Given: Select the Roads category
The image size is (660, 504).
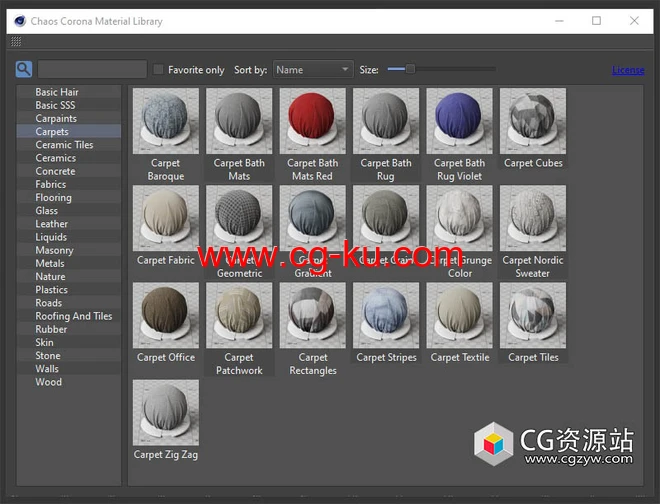Looking at the screenshot, I should tap(69, 303).
